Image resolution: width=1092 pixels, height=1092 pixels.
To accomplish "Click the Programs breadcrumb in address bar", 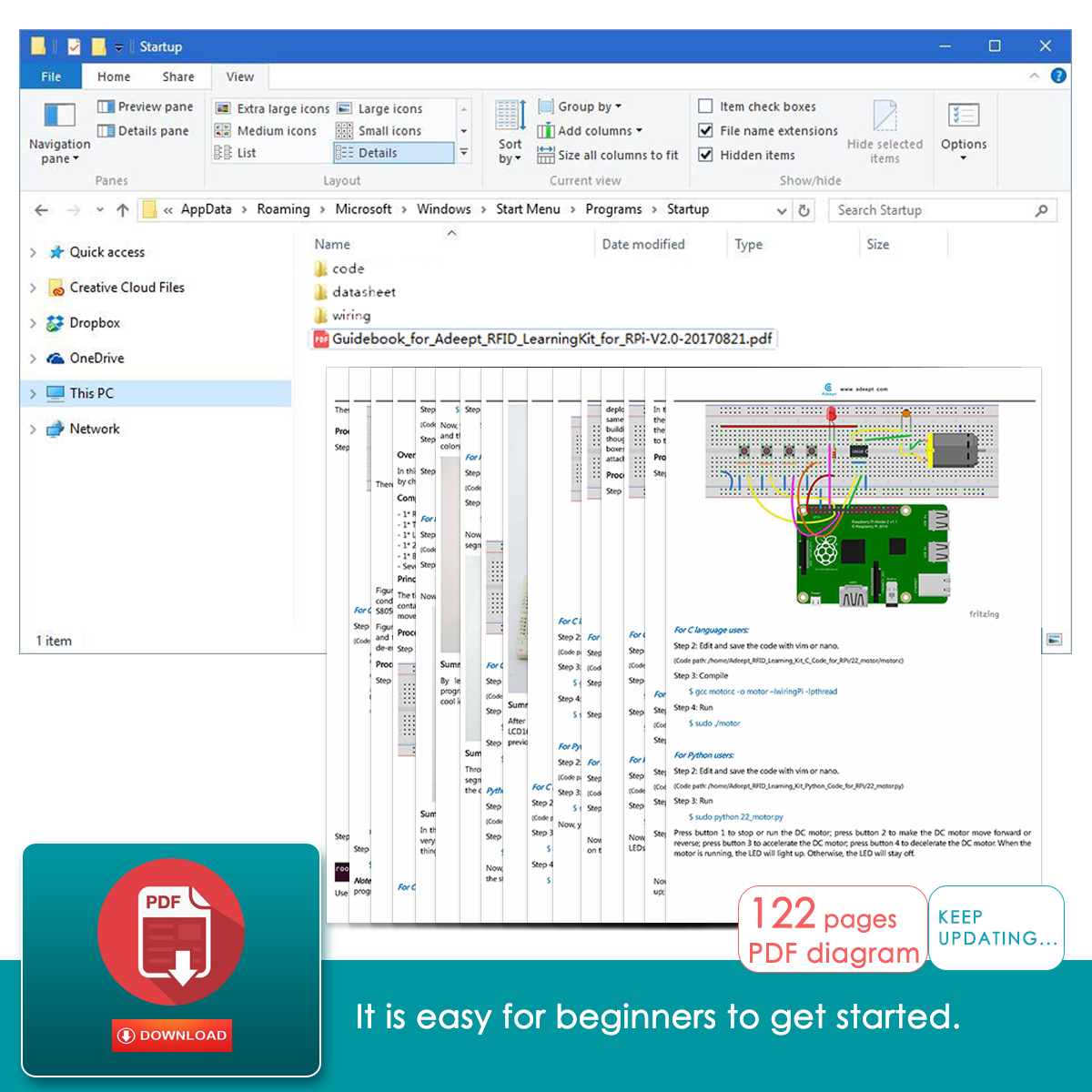I will [613, 209].
